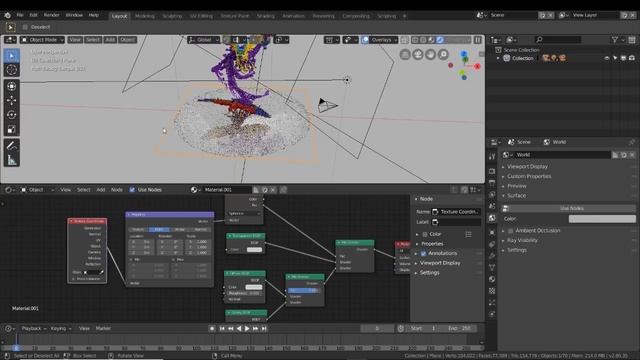Screen dimensions: 640x360
Task: Expand the Collection tree row
Action: pos(498,58)
